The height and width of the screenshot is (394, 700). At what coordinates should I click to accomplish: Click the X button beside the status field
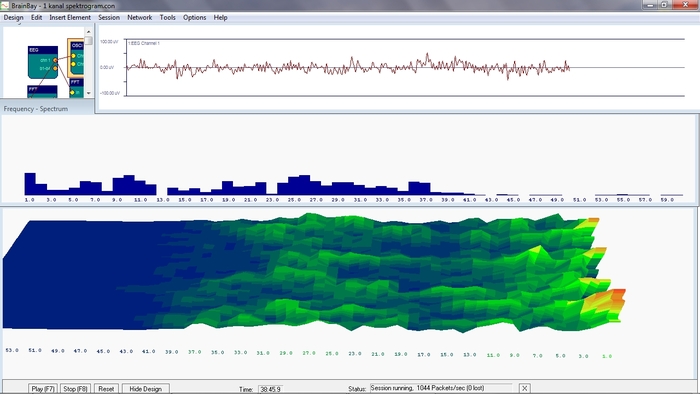pos(525,388)
